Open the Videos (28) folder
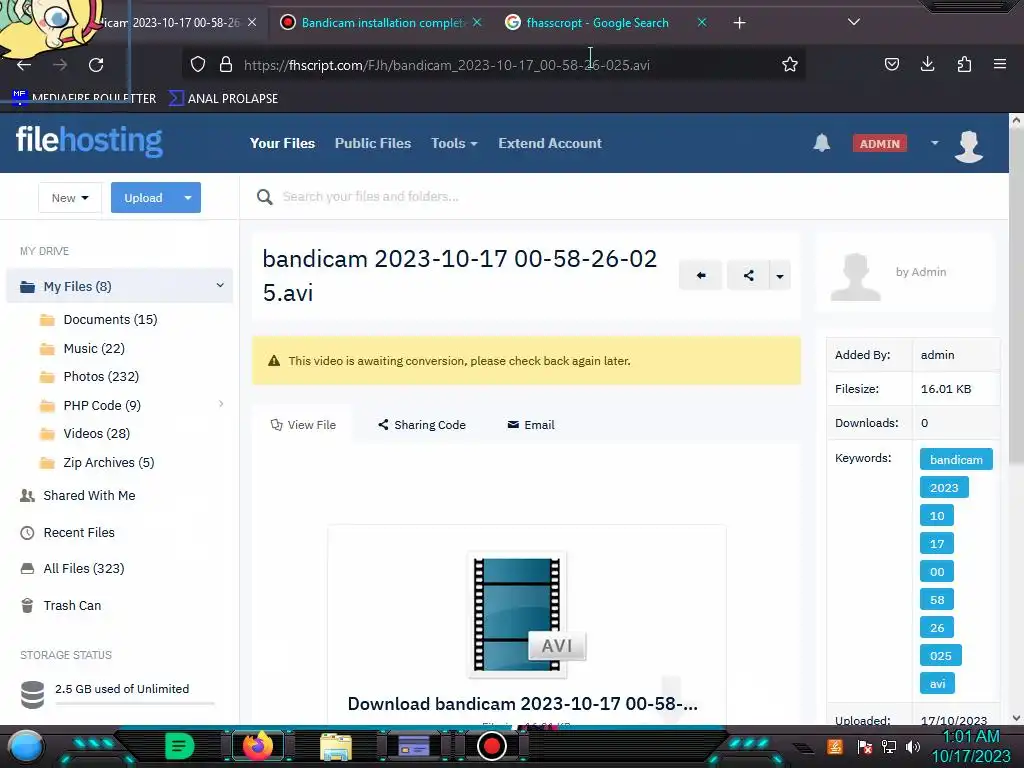 coord(97,433)
